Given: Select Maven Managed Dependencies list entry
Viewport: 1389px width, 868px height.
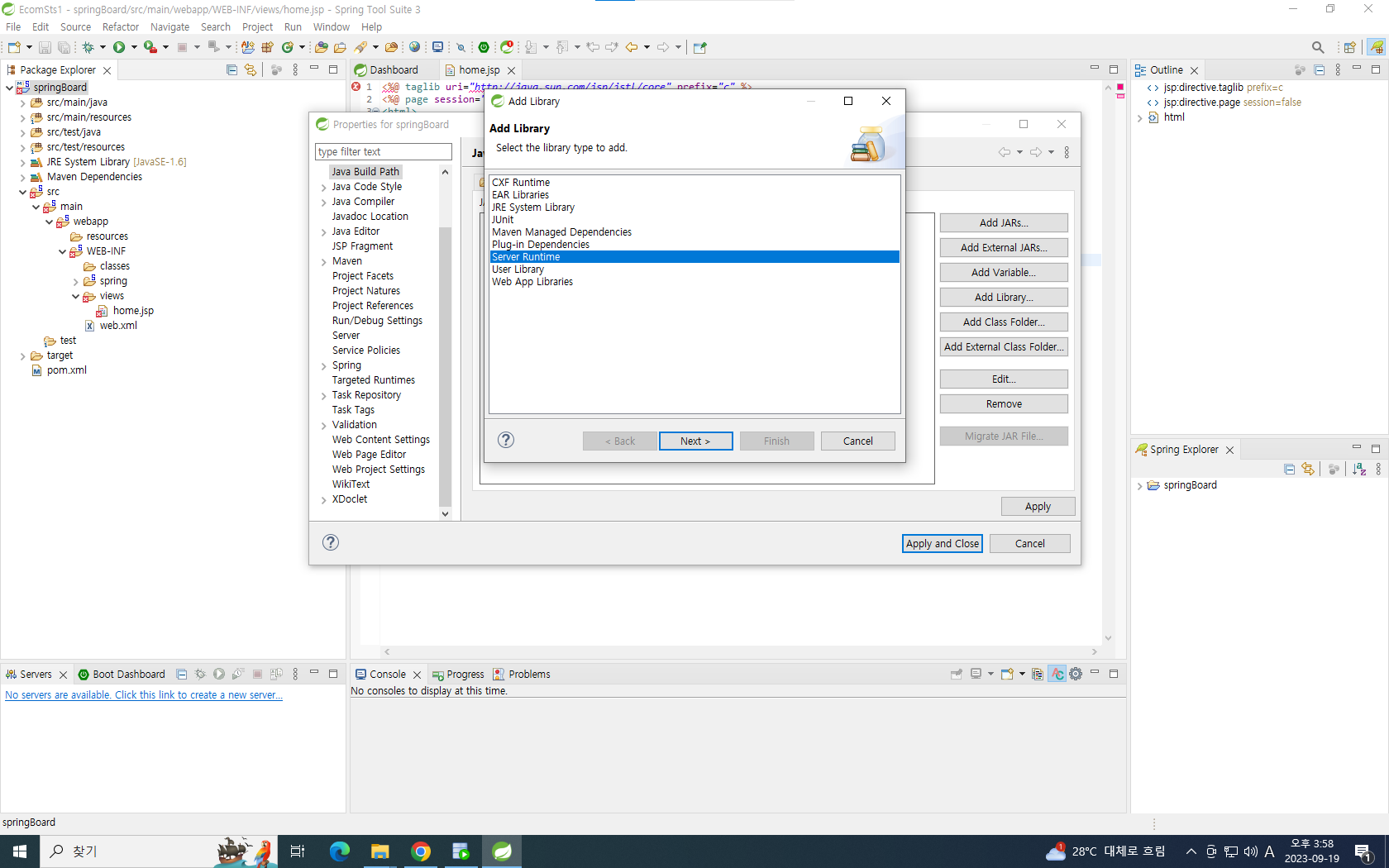Looking at the screenshot, I should tap(694, 232).
